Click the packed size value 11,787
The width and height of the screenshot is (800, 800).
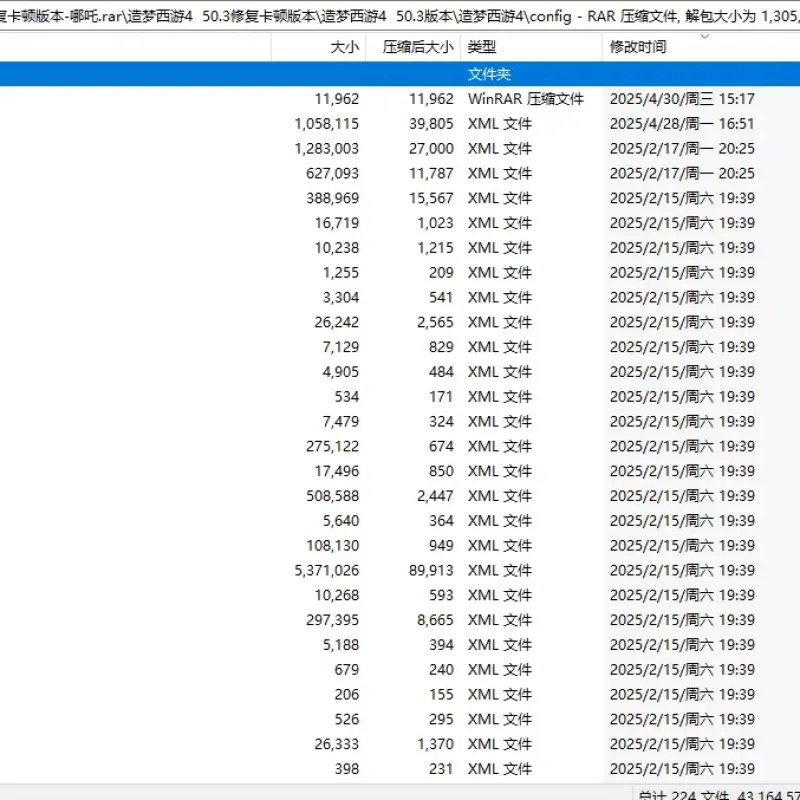coord(431,173)
